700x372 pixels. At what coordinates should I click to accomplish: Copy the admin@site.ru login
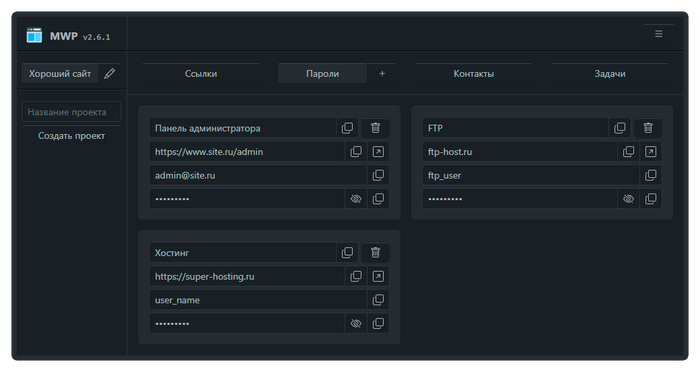tap(378, 176)
